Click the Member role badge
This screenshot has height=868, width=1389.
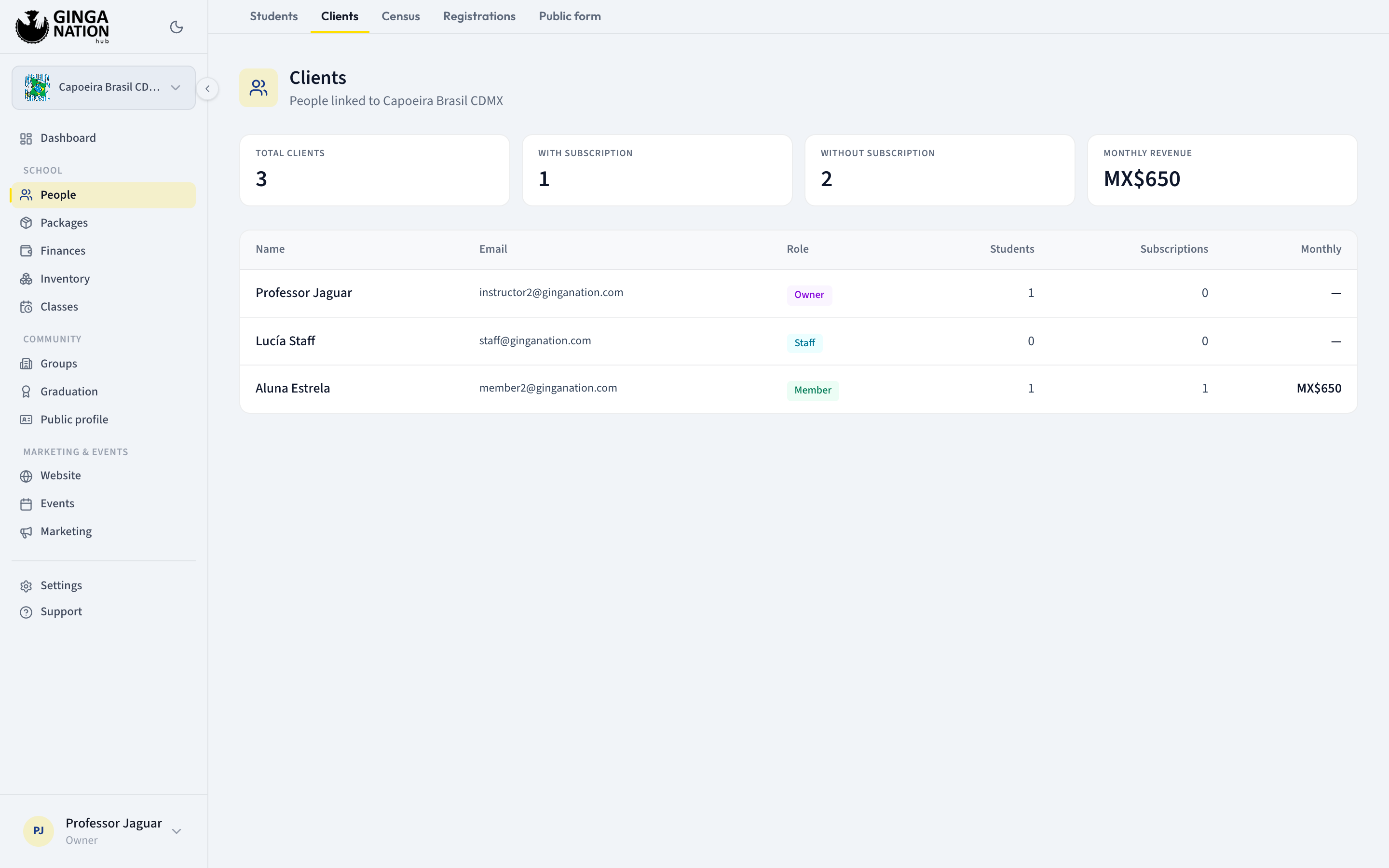pyautogui.click(x=813, y=391)
